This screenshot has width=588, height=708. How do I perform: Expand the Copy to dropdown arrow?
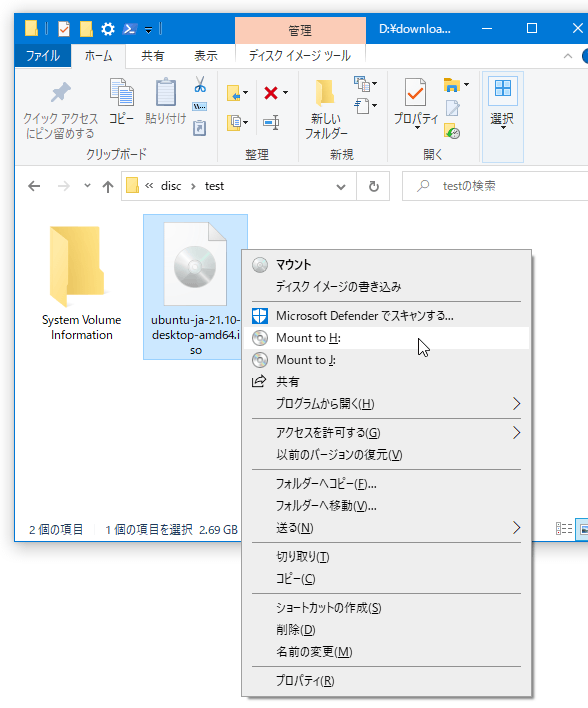coord(245,122)
